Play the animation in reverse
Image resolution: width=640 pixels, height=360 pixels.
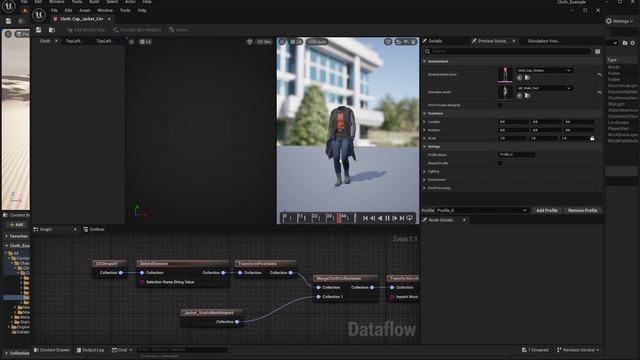point(380,218)
